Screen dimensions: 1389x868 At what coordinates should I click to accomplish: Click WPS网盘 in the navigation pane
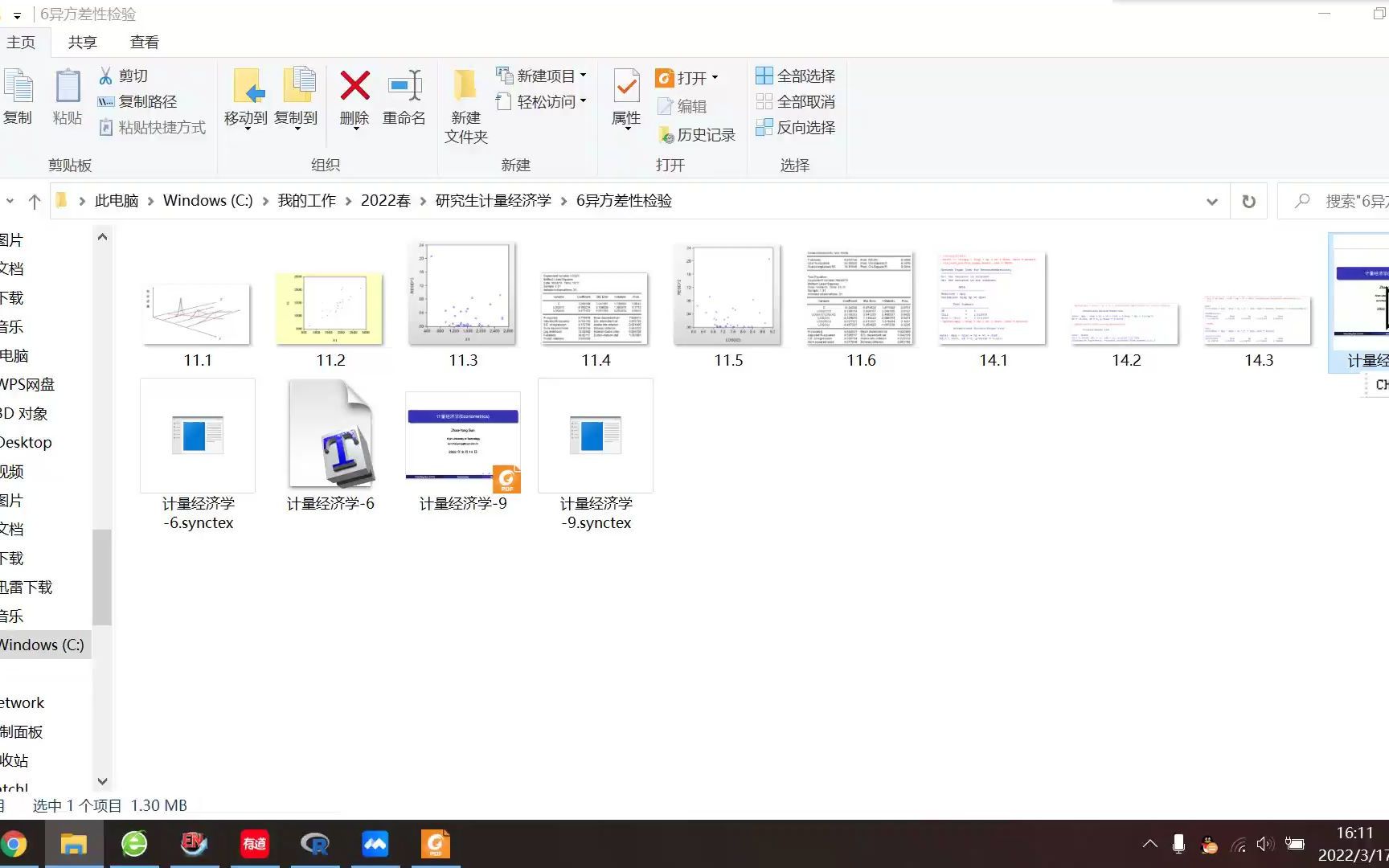coord(28,384)
